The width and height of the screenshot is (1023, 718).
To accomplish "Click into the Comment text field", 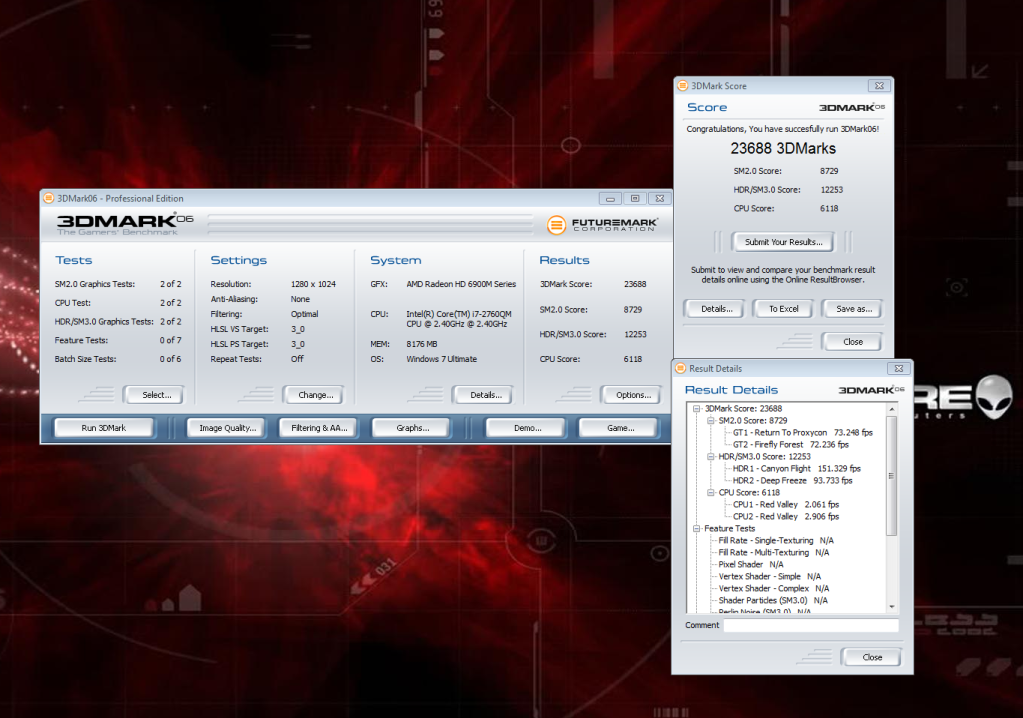I will pyautogui.click(x=810, y=626).
